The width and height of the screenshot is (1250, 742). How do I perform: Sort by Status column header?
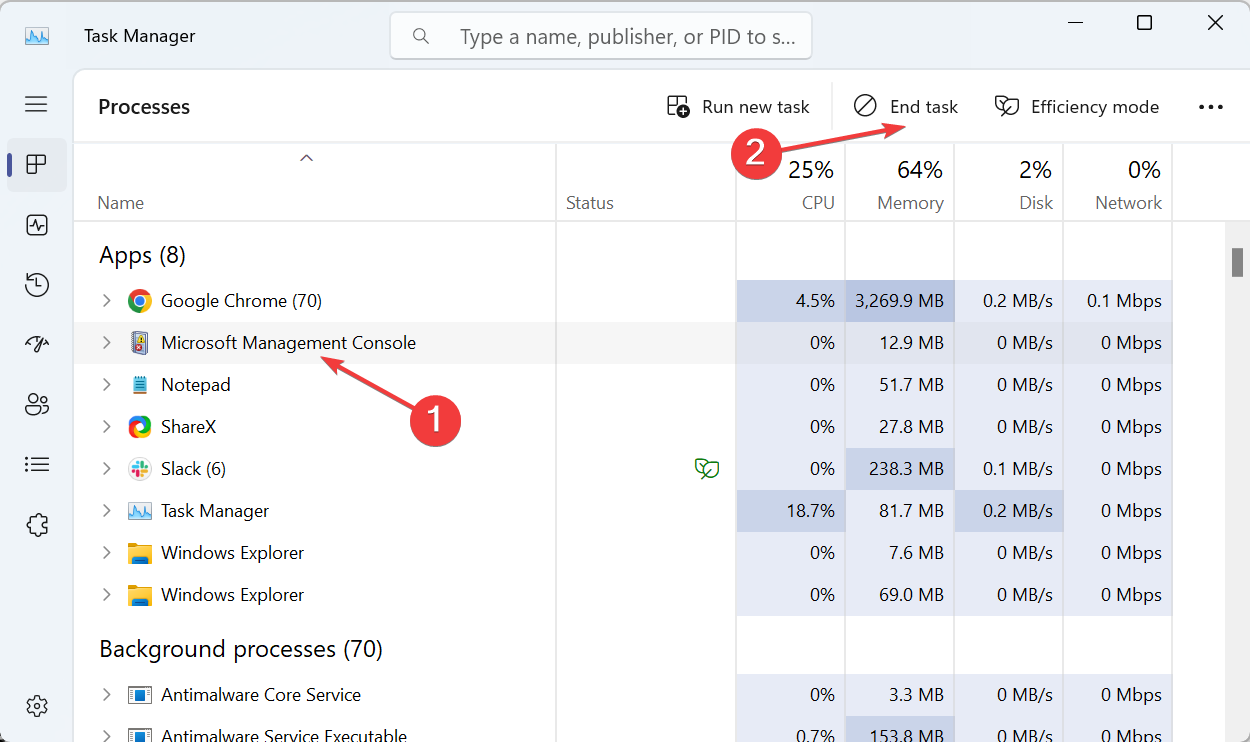point(590,203)
